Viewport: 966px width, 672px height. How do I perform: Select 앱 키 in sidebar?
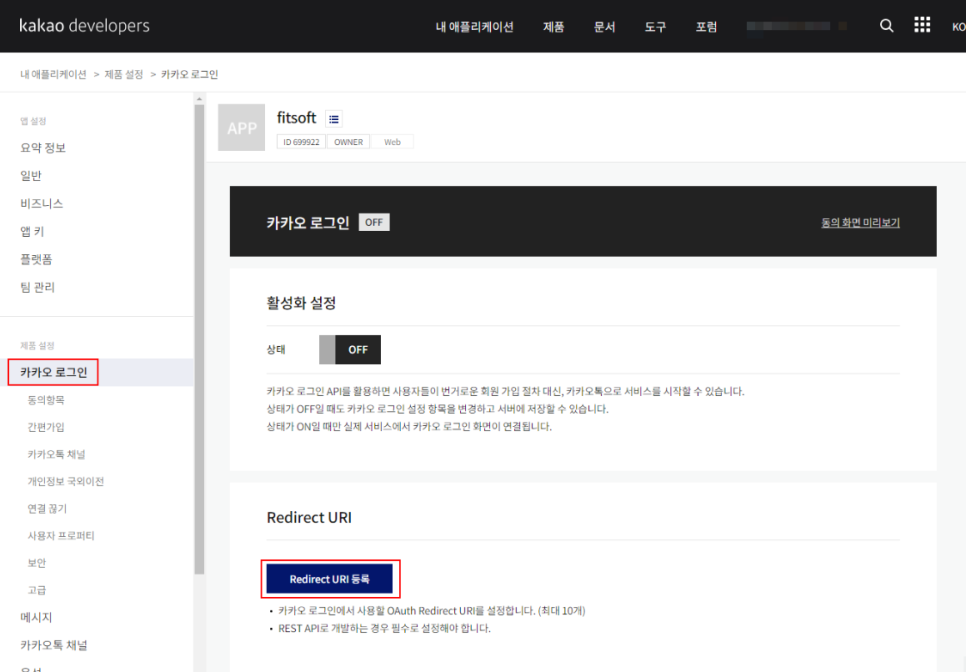pos(32,232)
